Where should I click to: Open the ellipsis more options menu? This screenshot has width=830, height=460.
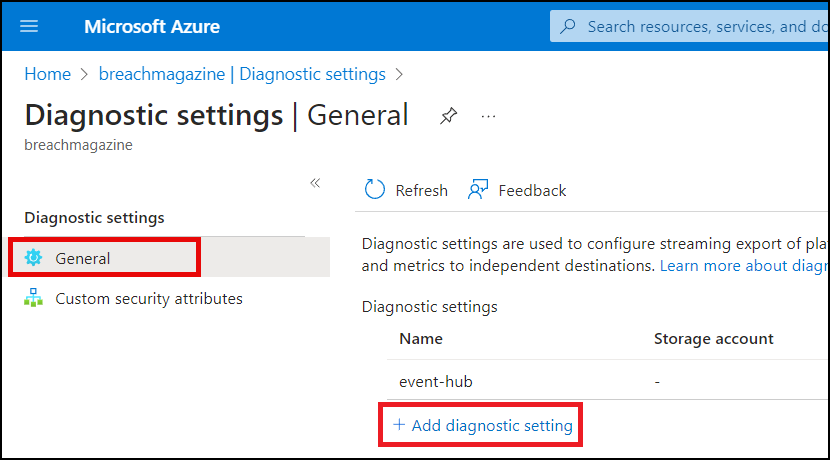tap(488, 116)
